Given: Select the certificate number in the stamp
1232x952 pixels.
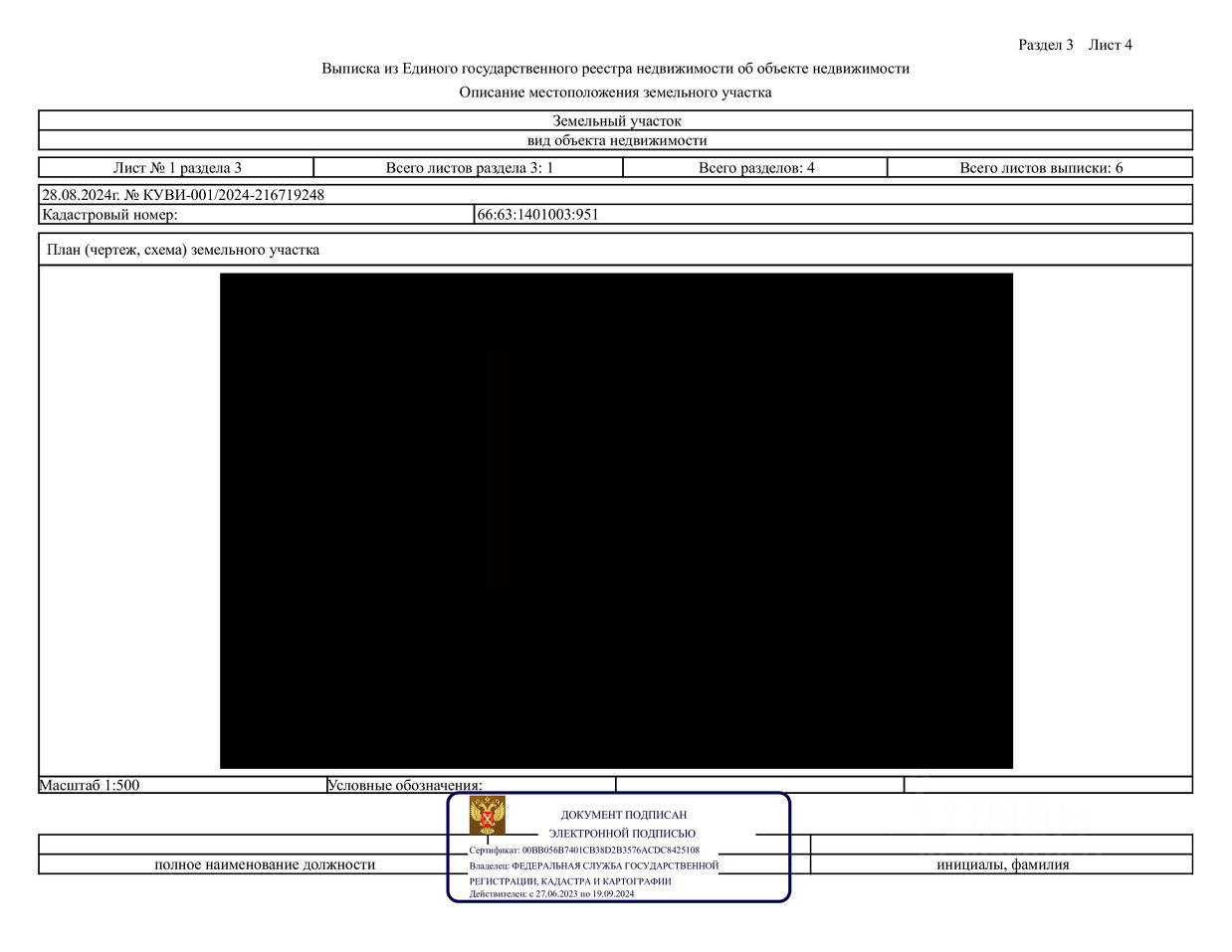Looking at the screenshot, I should click(611, 851).
